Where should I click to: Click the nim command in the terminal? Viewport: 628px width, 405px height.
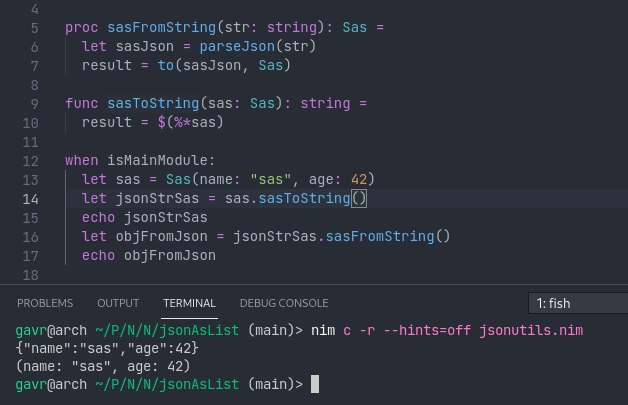click(x=323, y=330)
